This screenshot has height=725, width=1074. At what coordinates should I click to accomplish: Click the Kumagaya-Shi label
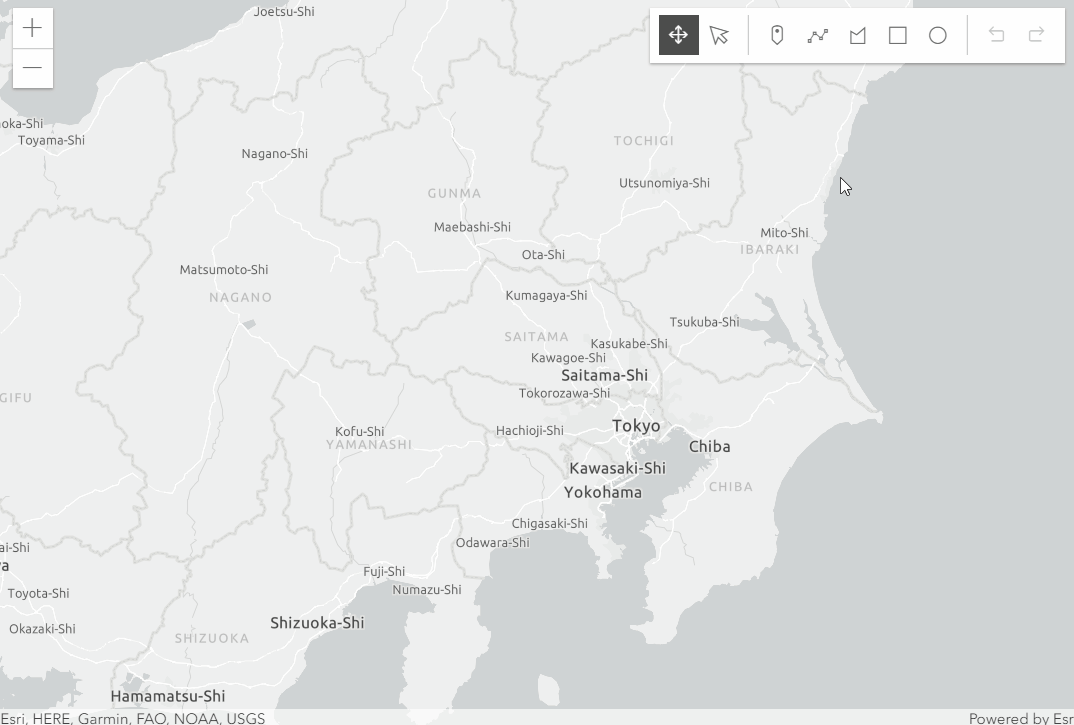pyautogui.click(x=546, y=296)
